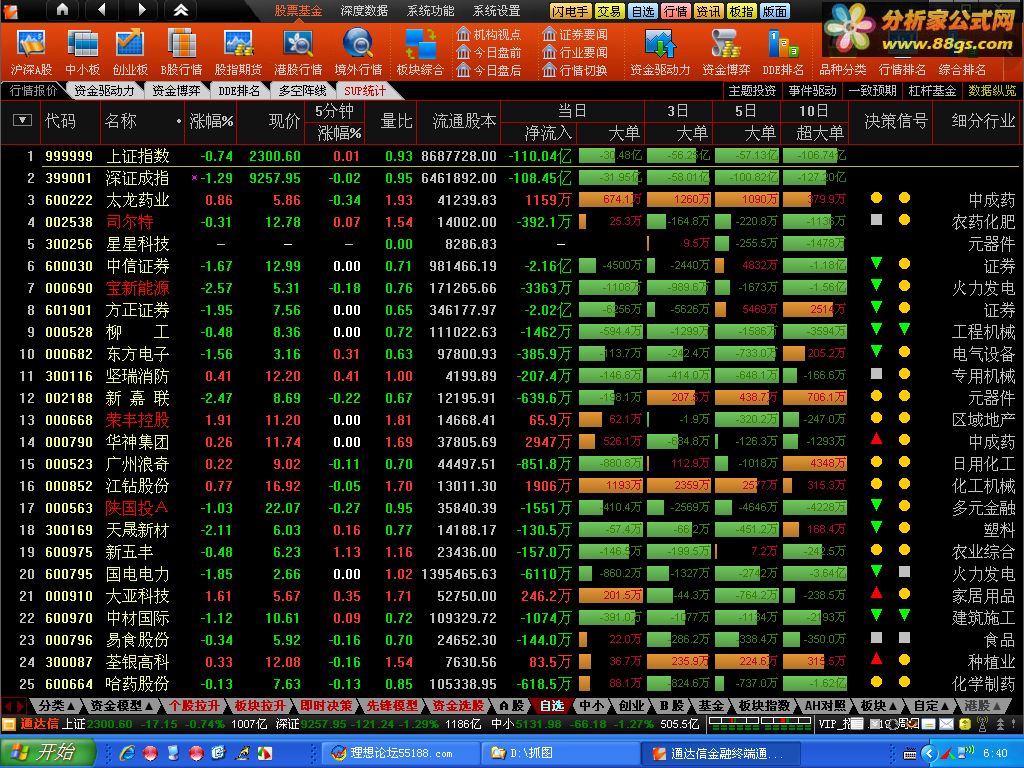Sort by 流通股本 column header
The height and width of the screenshot is (768, 1024).
coord(464,121)
